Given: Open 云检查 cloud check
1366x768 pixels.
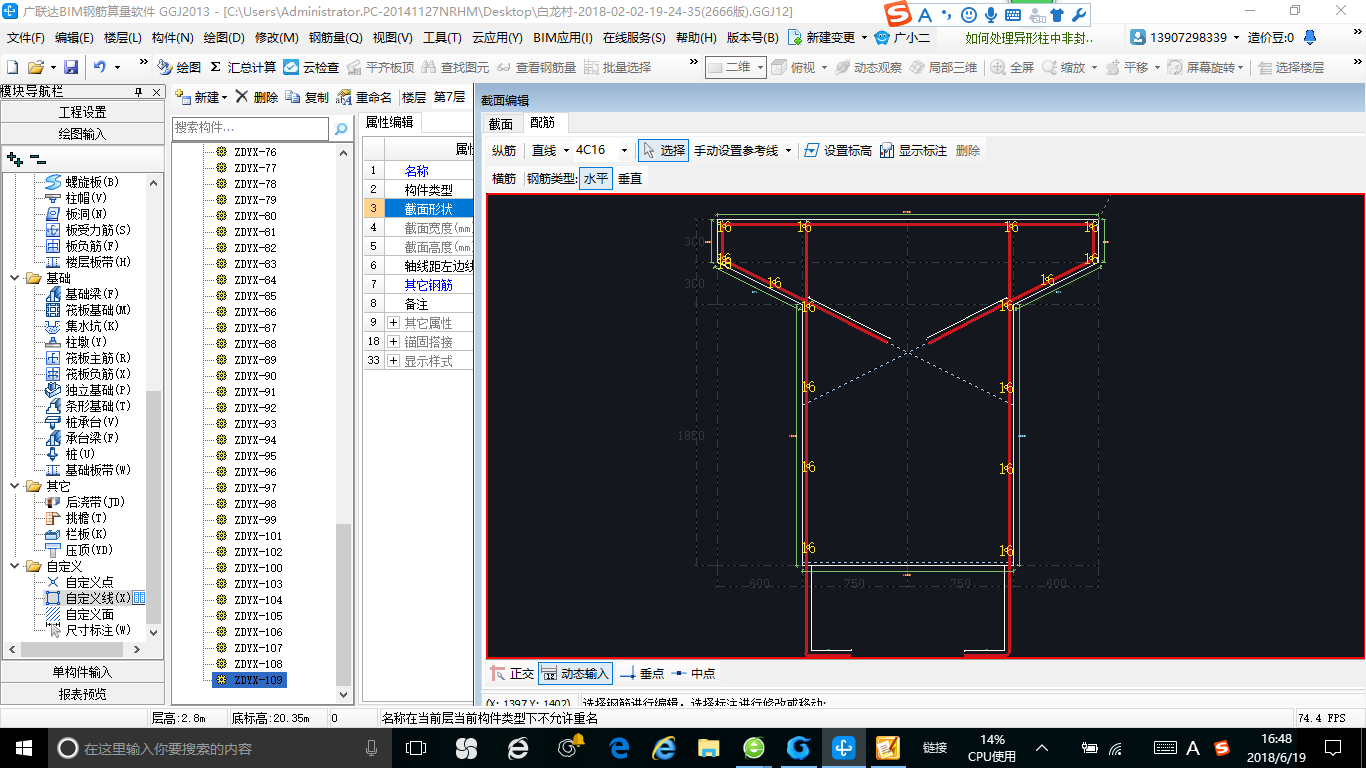Looking at the screenshot, I should tap(311, 67).
